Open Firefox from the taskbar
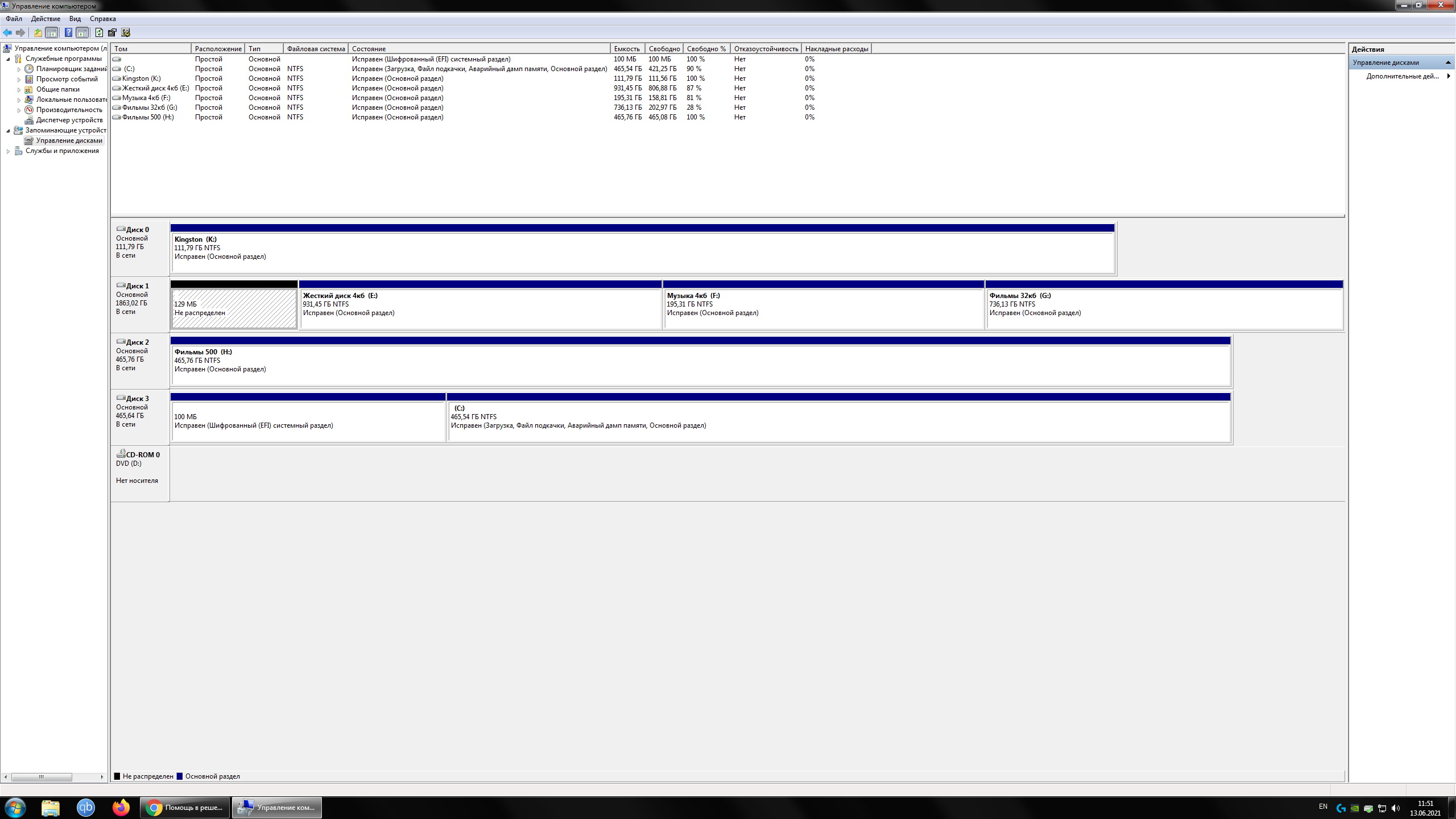 tap(121, 807)
